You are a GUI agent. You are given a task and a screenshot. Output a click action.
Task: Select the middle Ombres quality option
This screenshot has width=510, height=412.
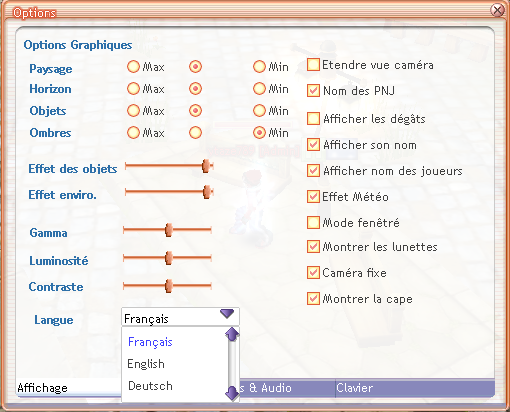pos(195,133)
